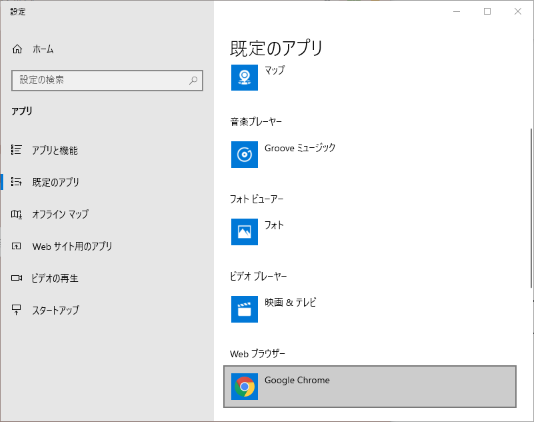The width and height of the screenshot is (534, 424).
Task: Open Web サイト用のアプリ settings
Action: [72, 246]
